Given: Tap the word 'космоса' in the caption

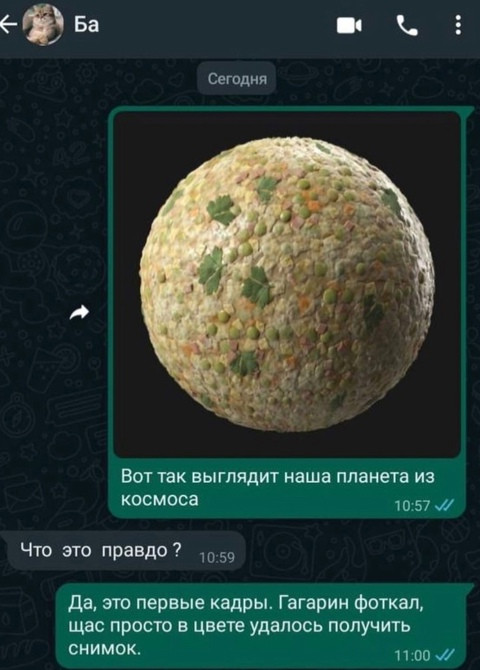Looking at the screenshot, I should tap(160, 499).
